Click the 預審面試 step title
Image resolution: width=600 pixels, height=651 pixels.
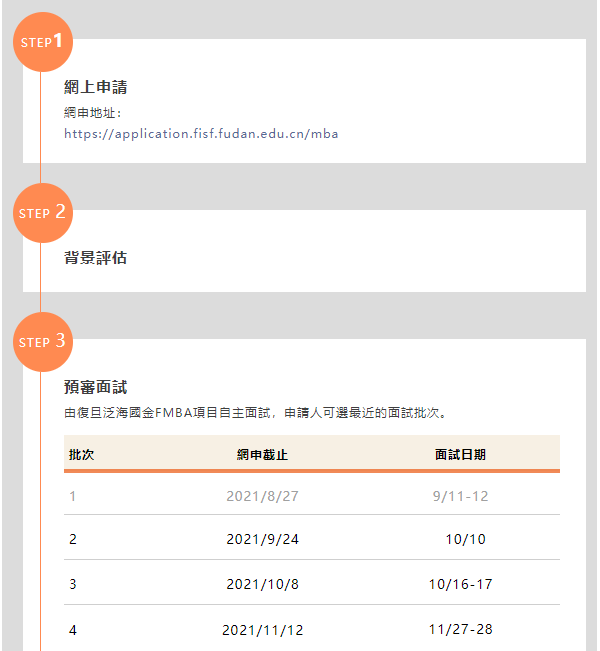coord(95,387)
